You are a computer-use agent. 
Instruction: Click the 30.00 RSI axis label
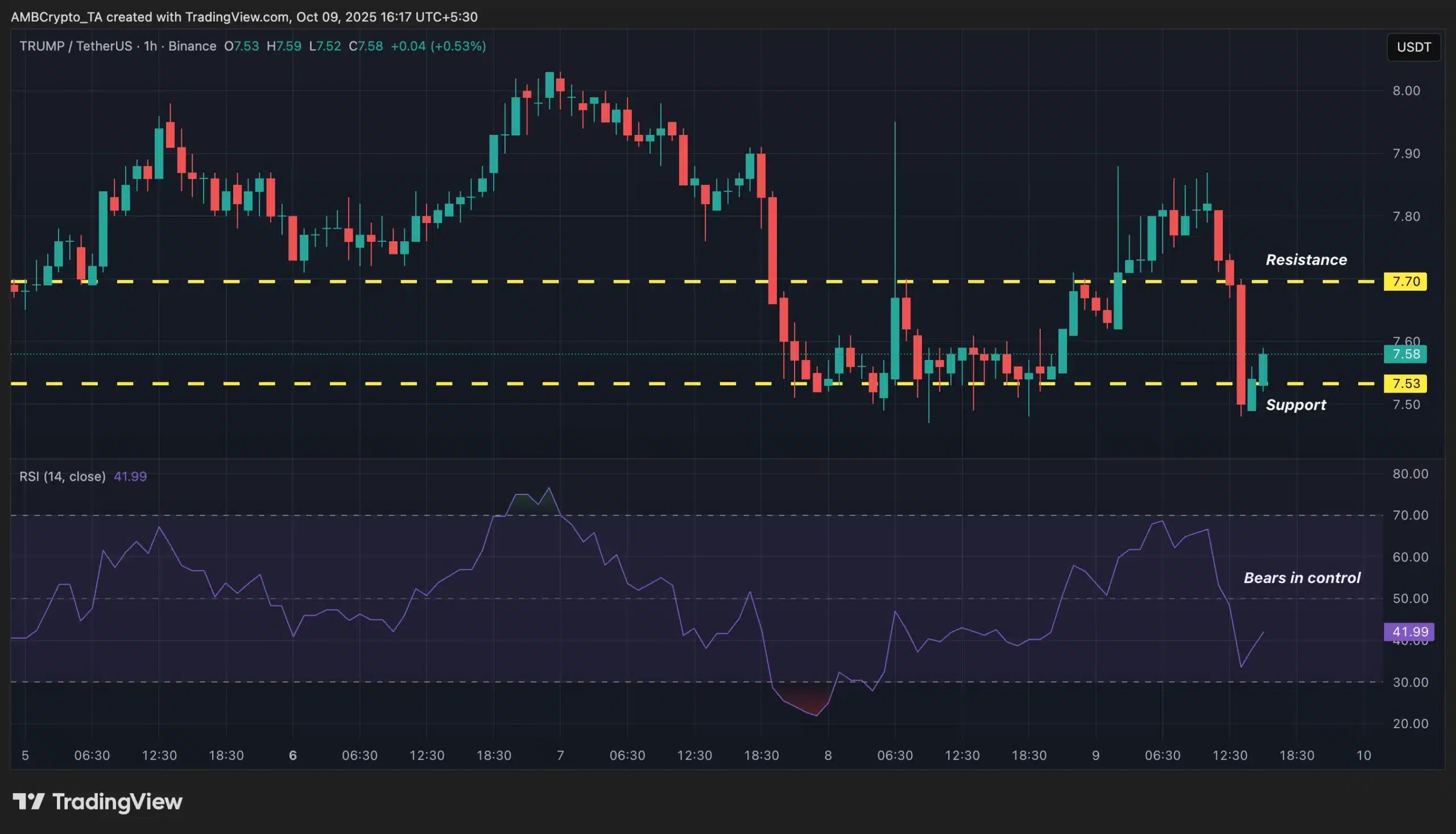point(1409,682)
